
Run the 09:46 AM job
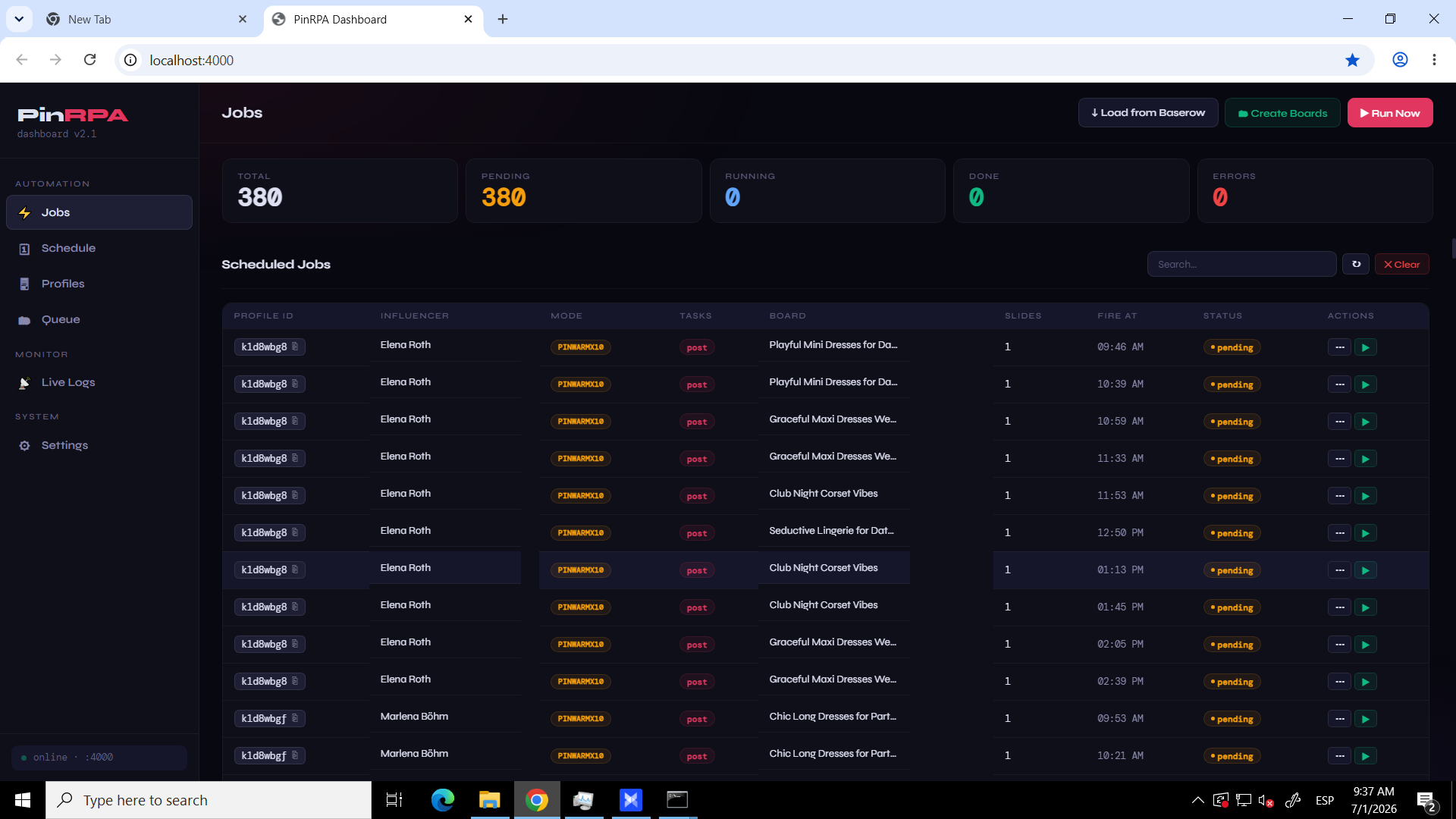[1365, 347]
